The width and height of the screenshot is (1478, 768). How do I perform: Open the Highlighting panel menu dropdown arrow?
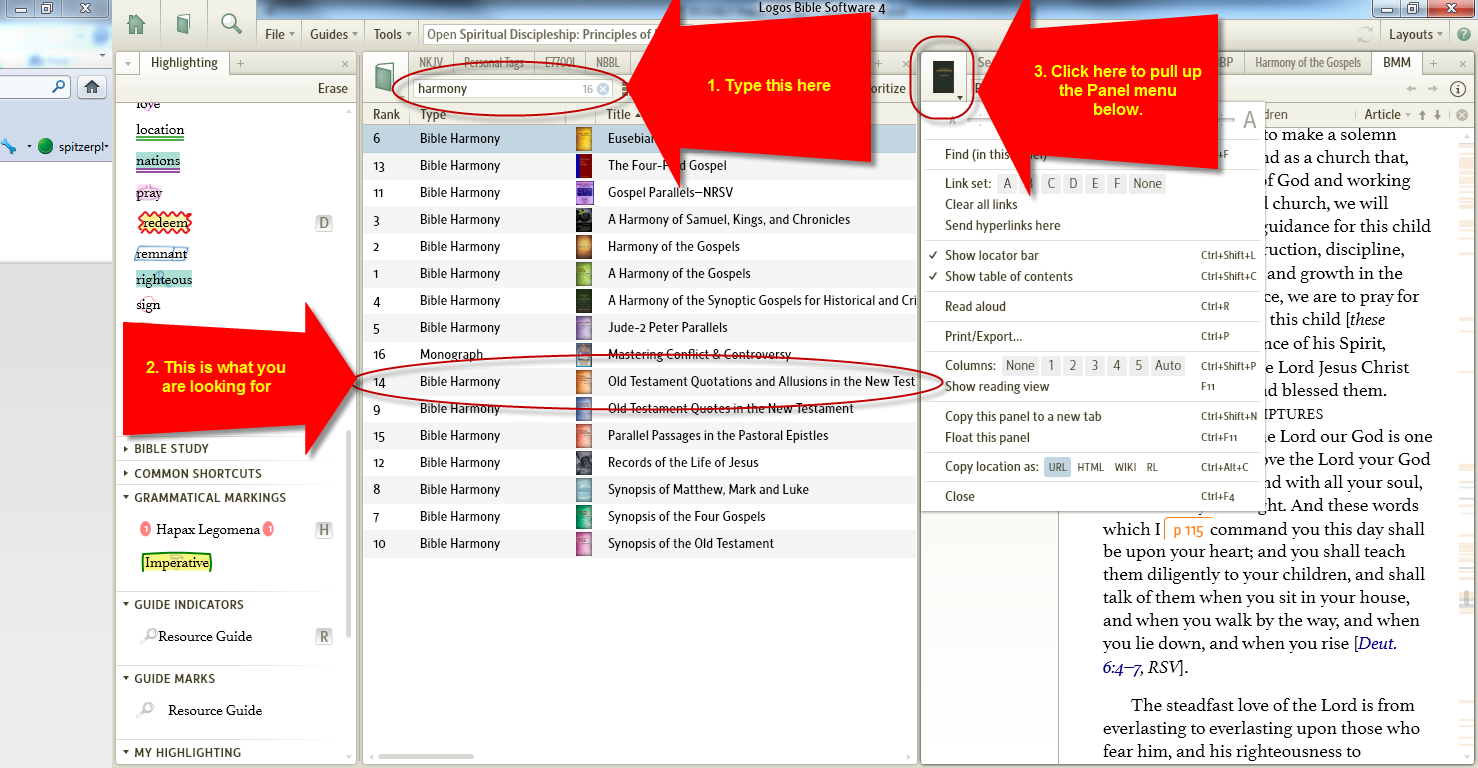pos(127,63)
